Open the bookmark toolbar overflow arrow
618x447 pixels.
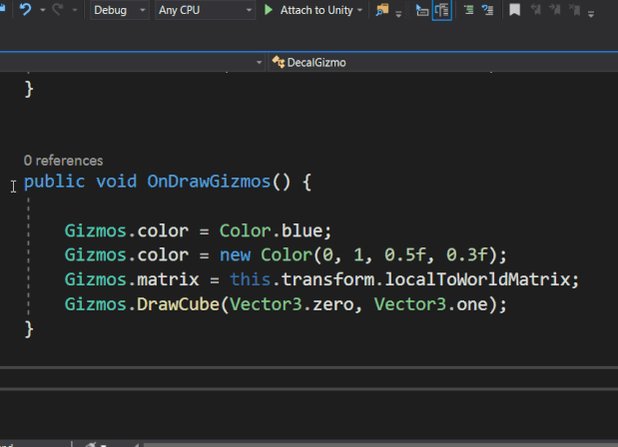point(591,15)
